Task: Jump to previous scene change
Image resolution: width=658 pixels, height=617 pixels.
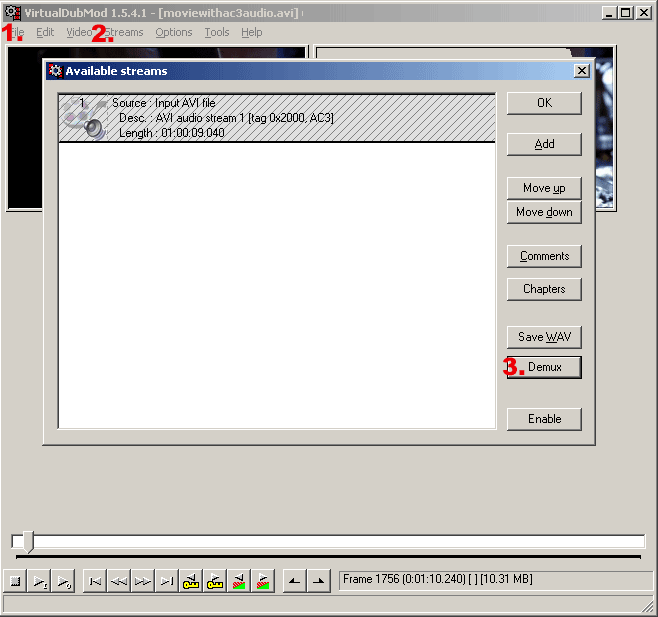Action: (239, 581)
